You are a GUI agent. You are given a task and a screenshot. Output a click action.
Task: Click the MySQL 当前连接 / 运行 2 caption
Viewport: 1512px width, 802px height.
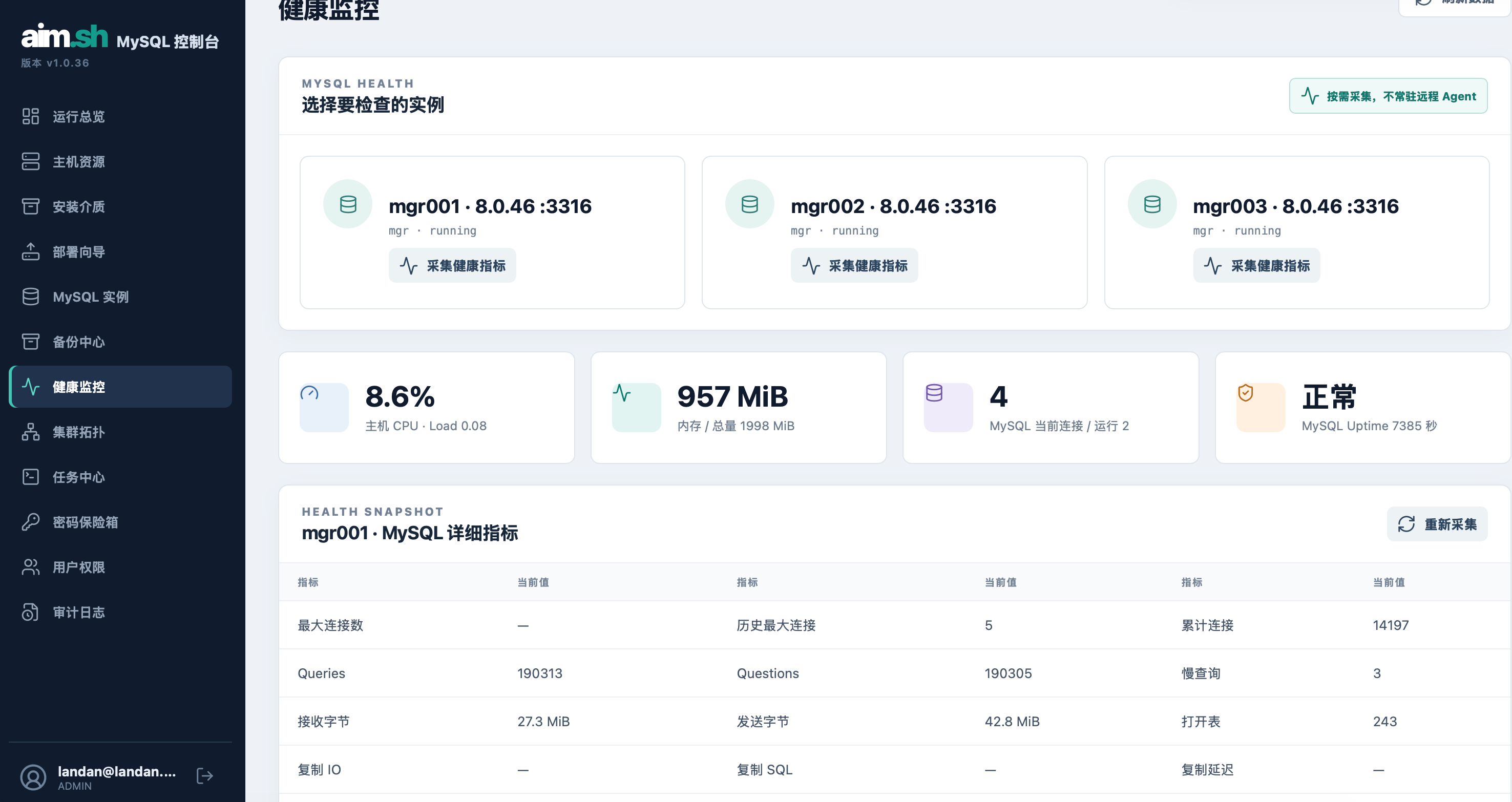click(1059, 426)
